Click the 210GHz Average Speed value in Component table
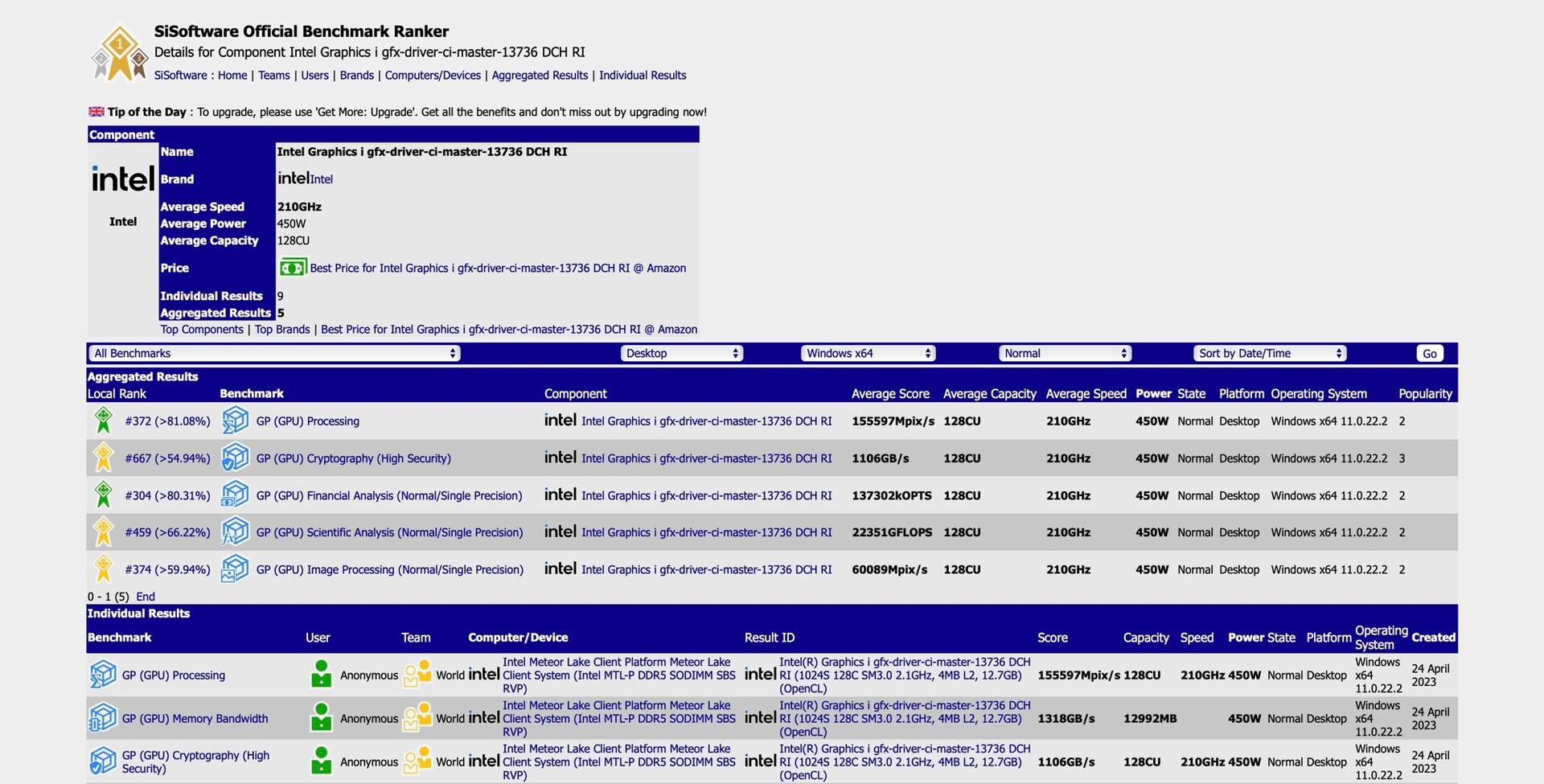The height and width of the screenshot is (784, 1544). pyautogui.click(x=299, y=207)
